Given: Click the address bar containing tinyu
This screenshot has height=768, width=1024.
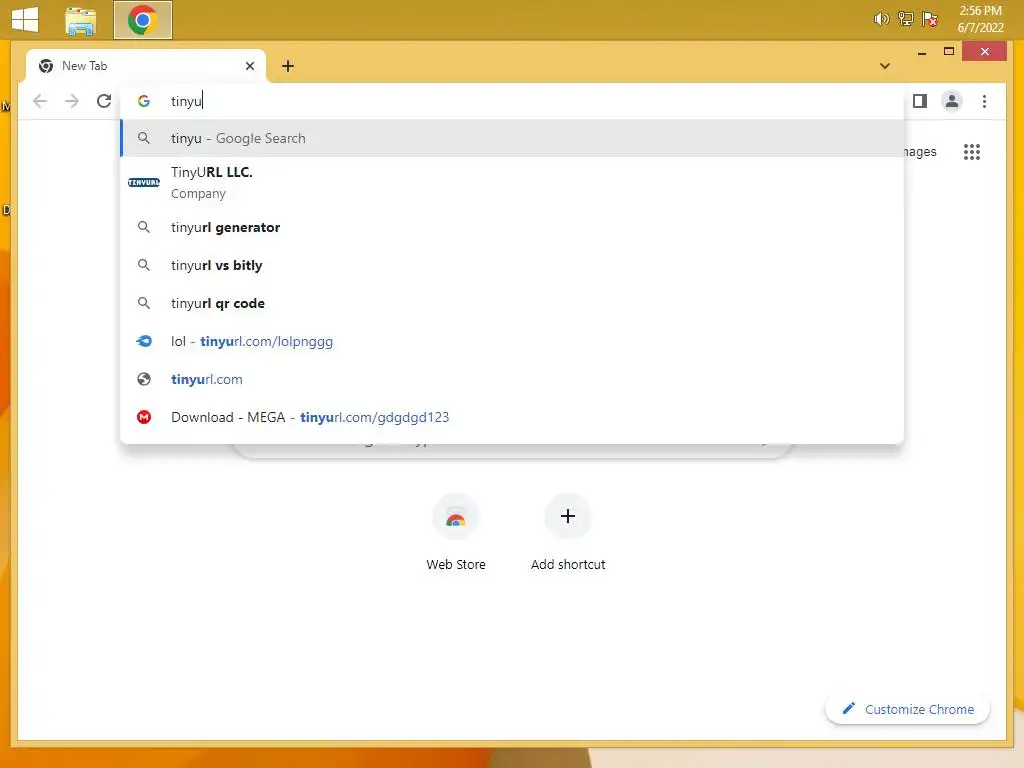Looking at the screenshot, I should pyautogui.click(x=512, y=101).
